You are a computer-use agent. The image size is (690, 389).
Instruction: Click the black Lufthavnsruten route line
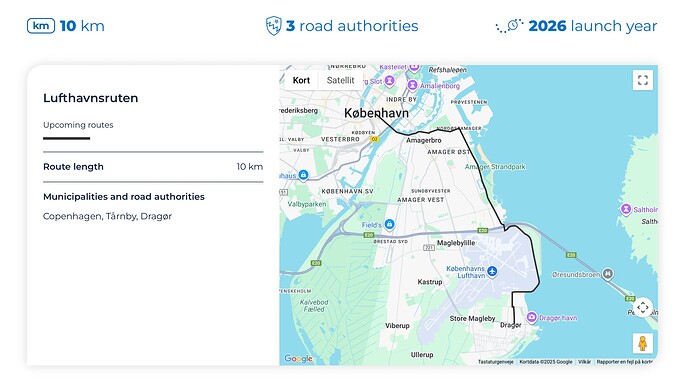point(487,189)
